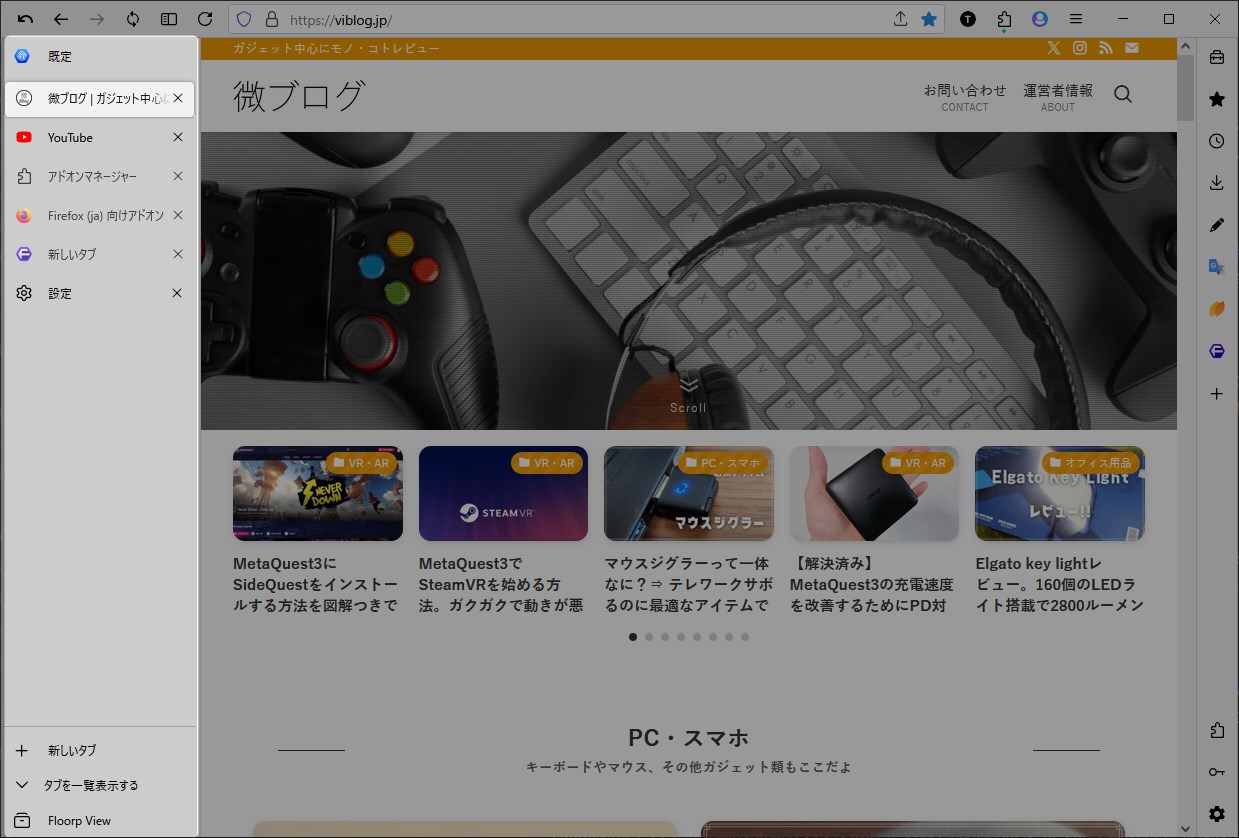This screenshot has height=838, width=1239.
Task: Open Bookmarks via the star in the right sidebar
Action: (1216, 99)
